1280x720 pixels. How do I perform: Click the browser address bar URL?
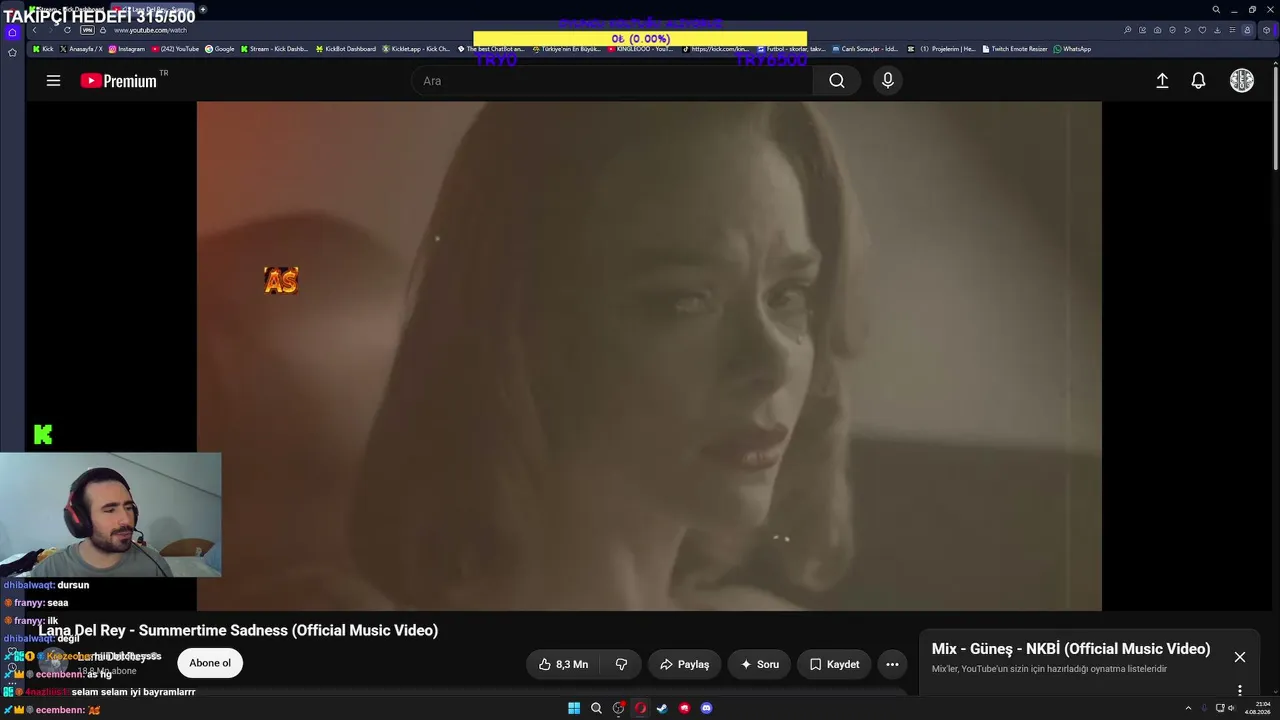(151, 30)
